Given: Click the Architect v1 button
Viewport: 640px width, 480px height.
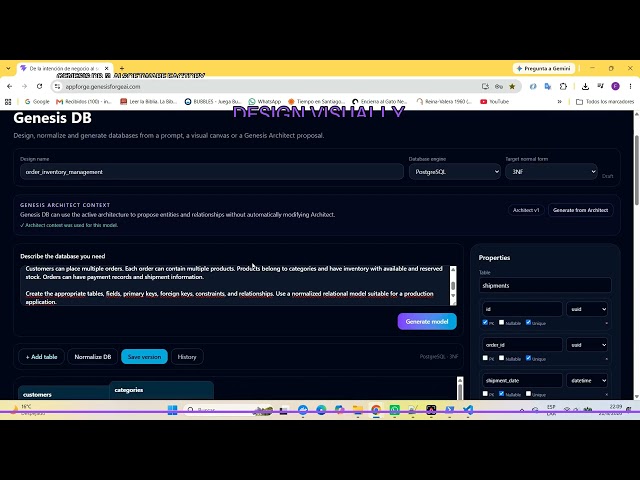Looking at the screenshot, I should click(526, 210).
